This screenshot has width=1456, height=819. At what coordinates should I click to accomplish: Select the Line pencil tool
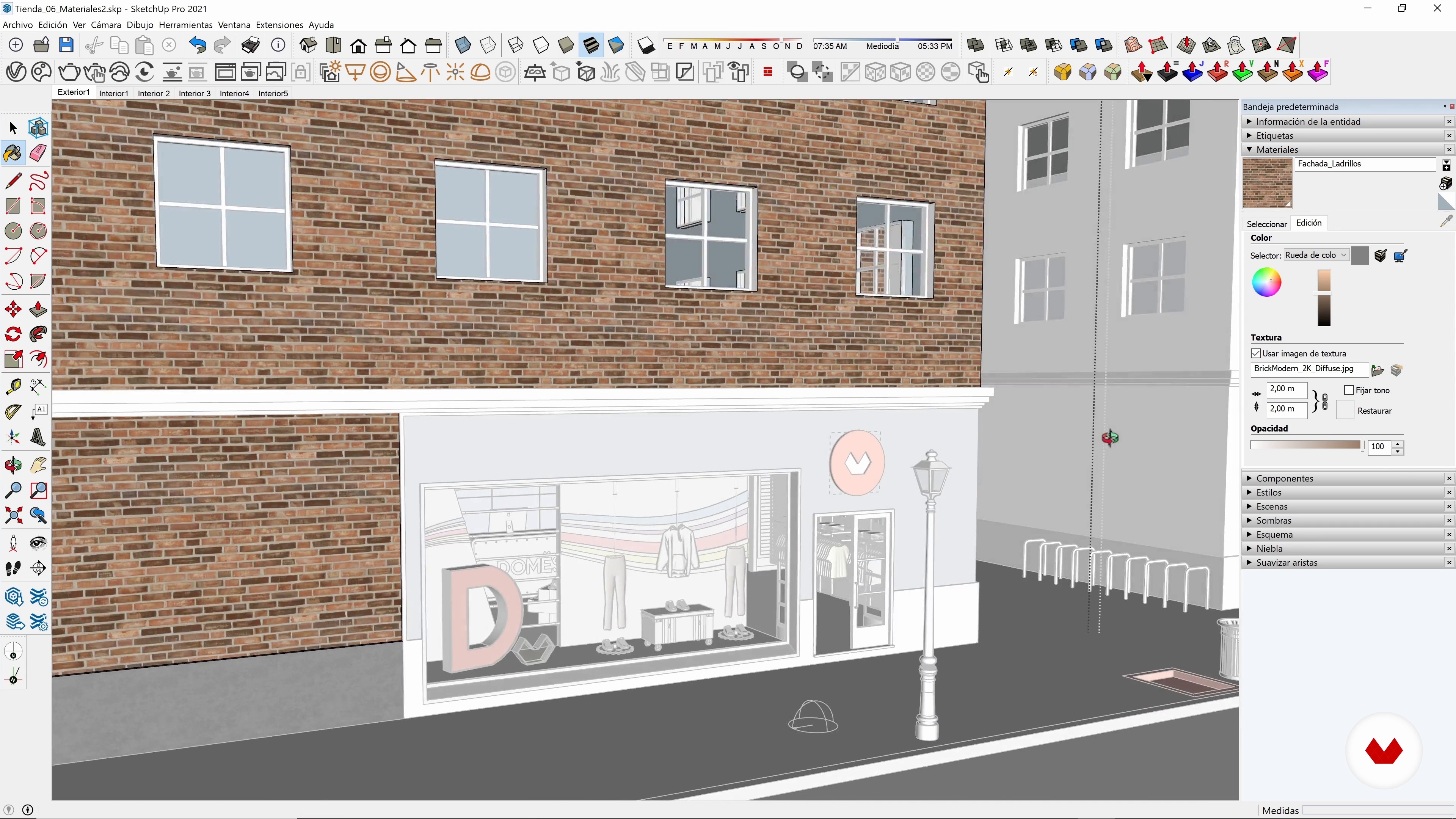click(13, 182)
